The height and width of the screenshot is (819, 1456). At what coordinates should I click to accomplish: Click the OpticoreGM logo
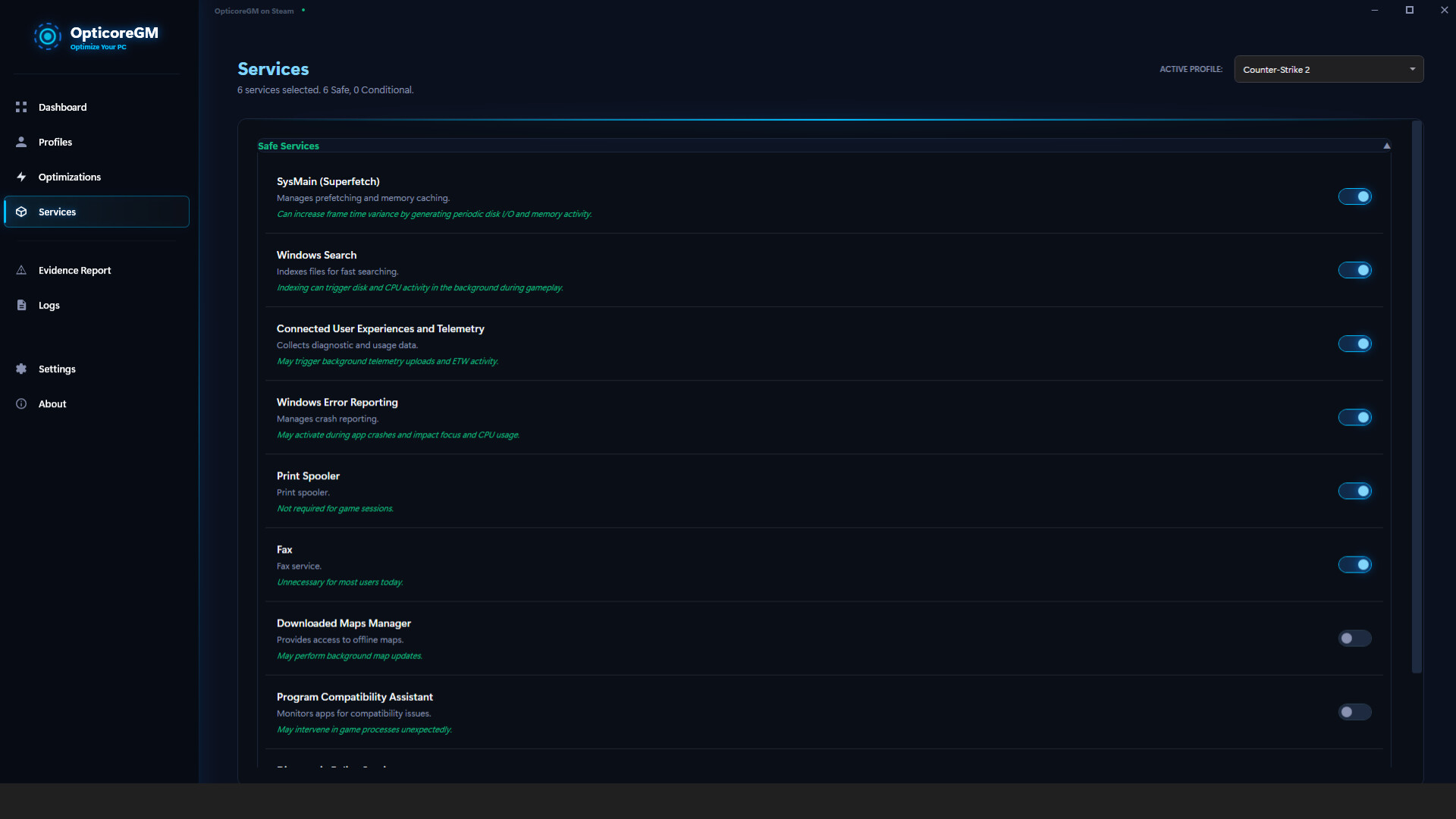pos(48,36)
